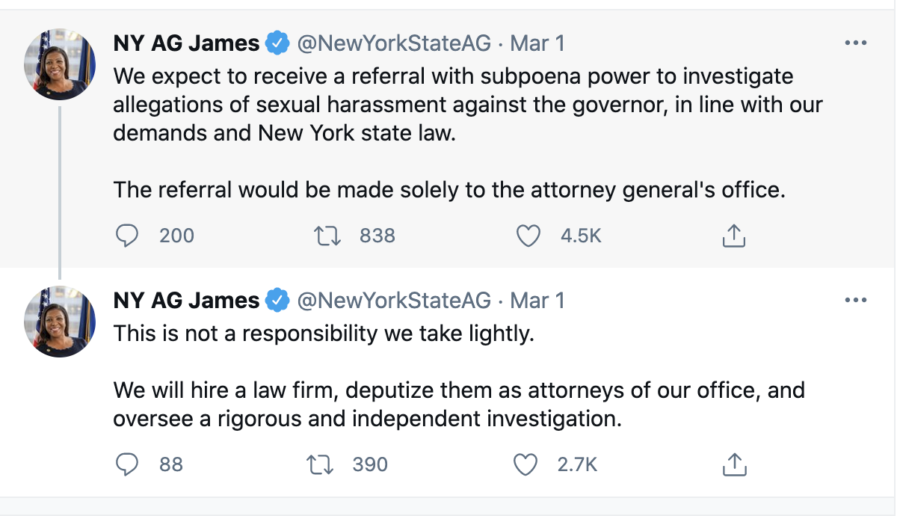Click verified badge on second tweet
The width and height of the screenshot is (900, 516).
point(277,301)
